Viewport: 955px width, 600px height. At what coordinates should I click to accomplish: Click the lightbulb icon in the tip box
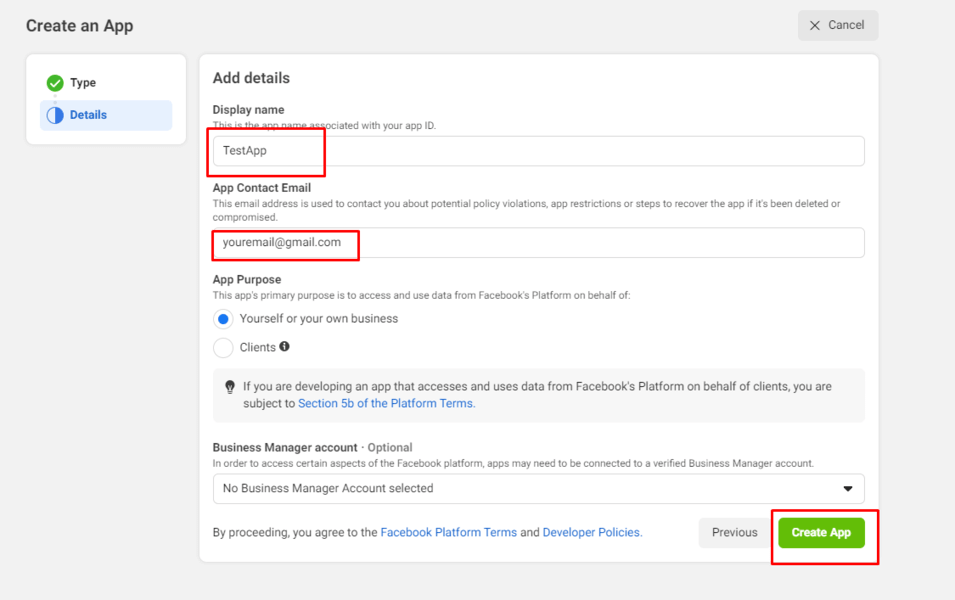point(230,388)
